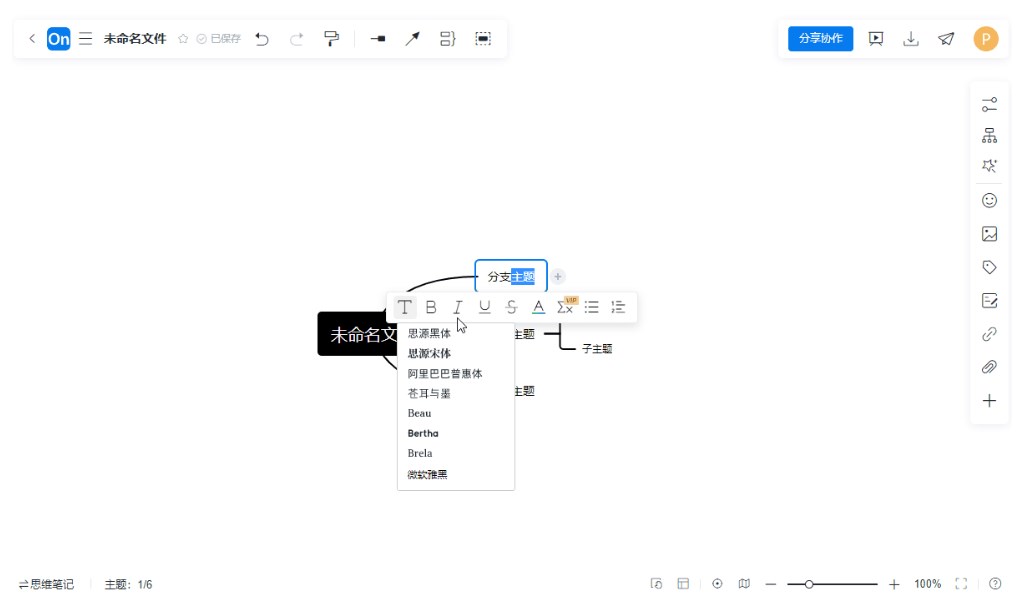
Task: Start presentation play mode
Action: (x=876, y=39)
